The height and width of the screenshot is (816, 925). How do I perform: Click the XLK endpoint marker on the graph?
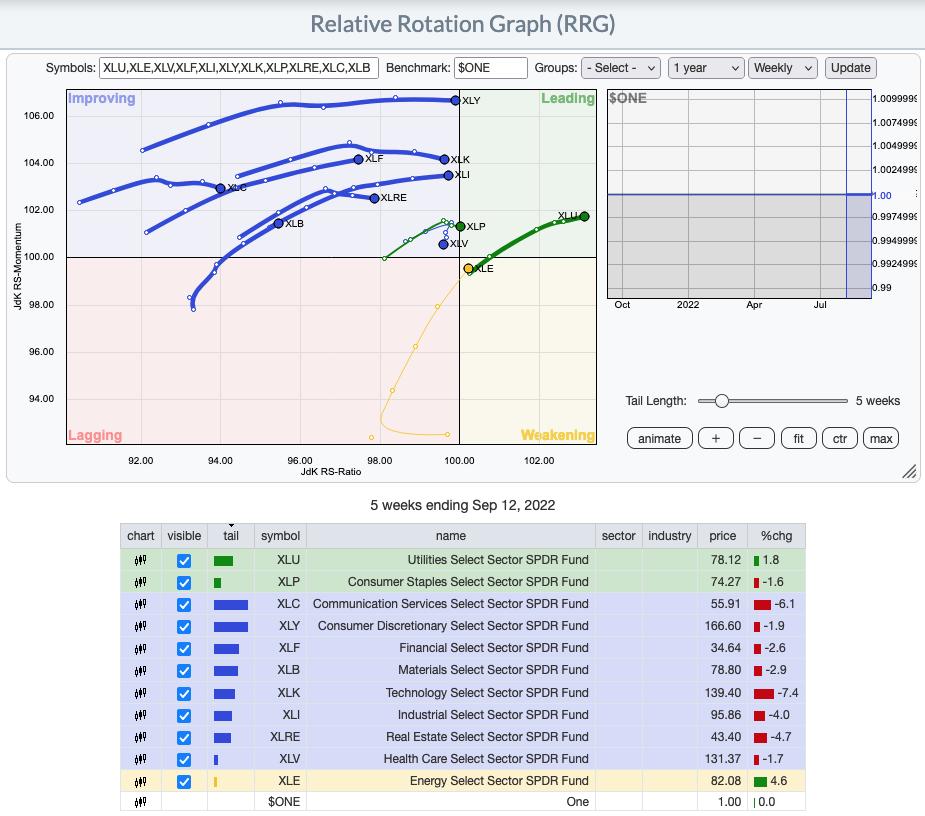point(444,159)
